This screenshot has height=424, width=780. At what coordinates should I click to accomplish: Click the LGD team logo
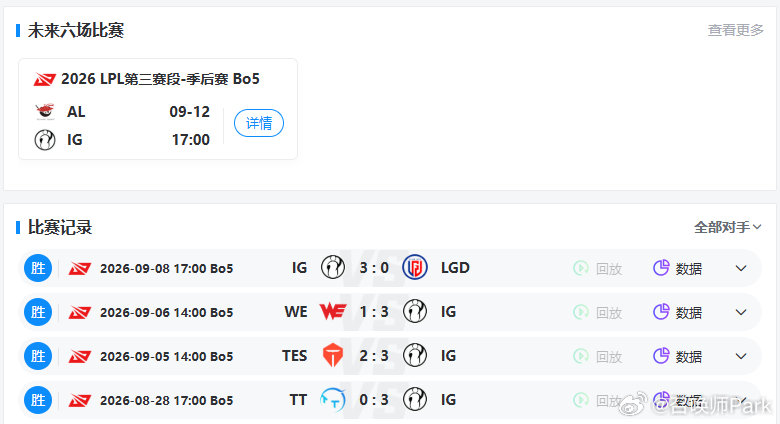(415, 268)
